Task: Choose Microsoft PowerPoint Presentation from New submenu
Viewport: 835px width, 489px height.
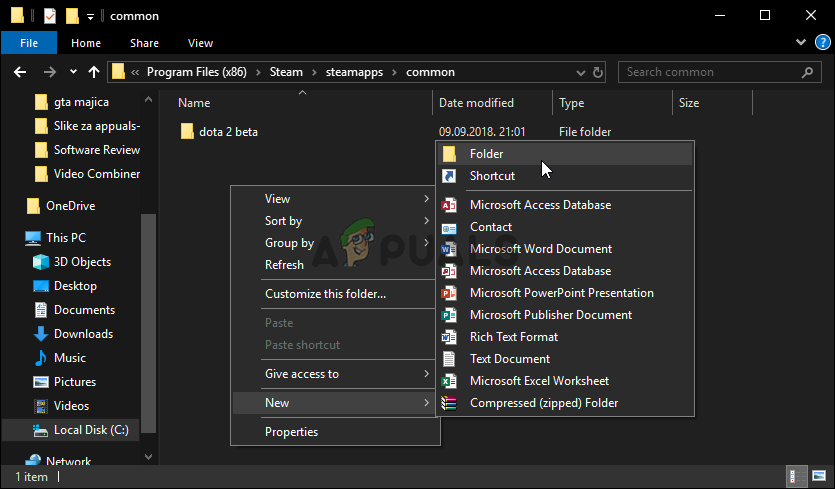Action: click(561, 293)
